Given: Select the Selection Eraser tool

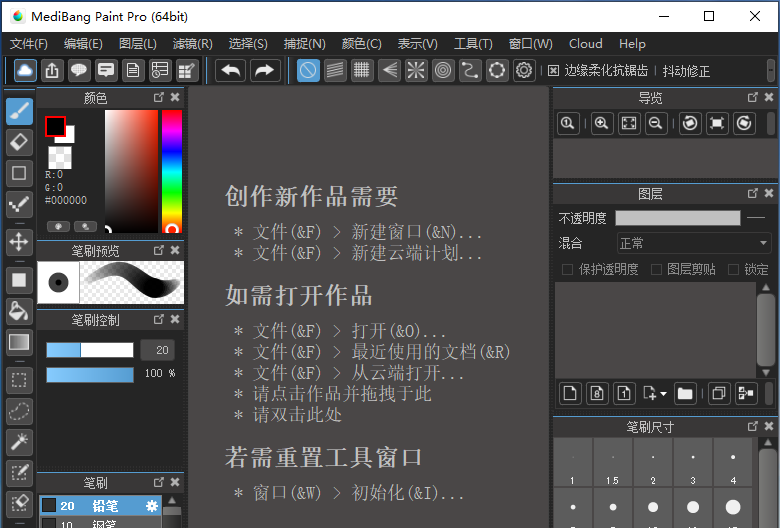Looking at the screenshot, I should [19, 503].
